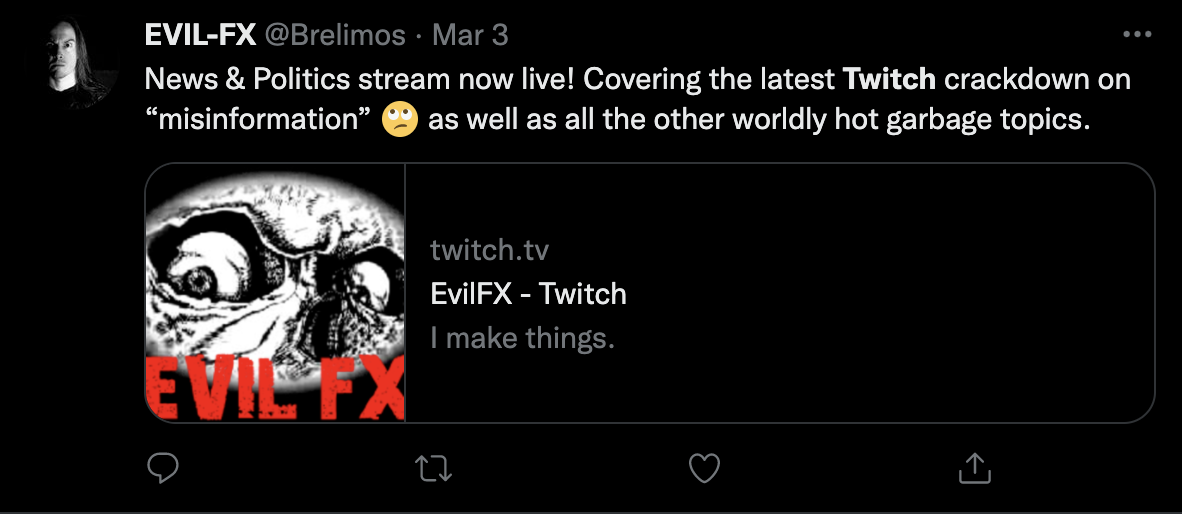Reply to the EVIL-FX tweet

click(x=163, y=467)
